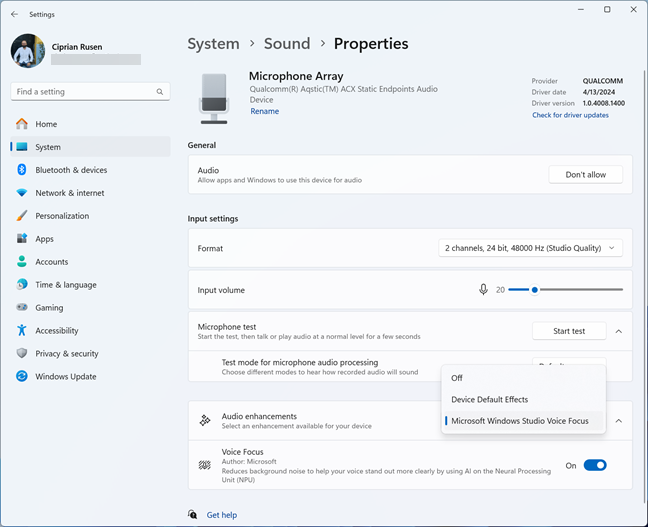Viewport: 648px width, 527px height.
Task: Click the Windows Update sync icon
Action: pyautogui.click(x=21, y=376)
